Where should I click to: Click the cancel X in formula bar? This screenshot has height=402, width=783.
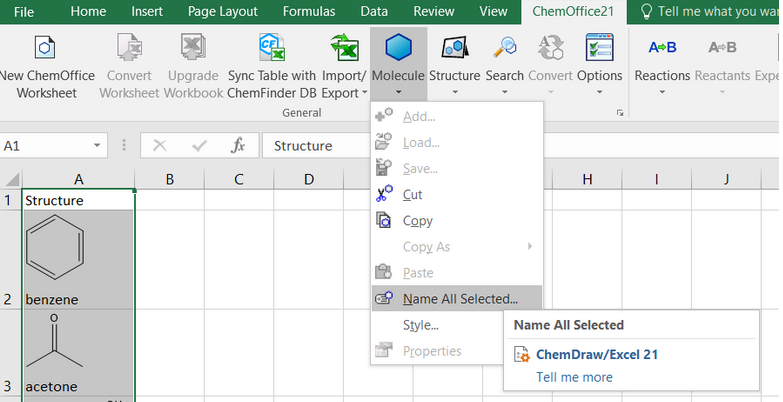160,145
